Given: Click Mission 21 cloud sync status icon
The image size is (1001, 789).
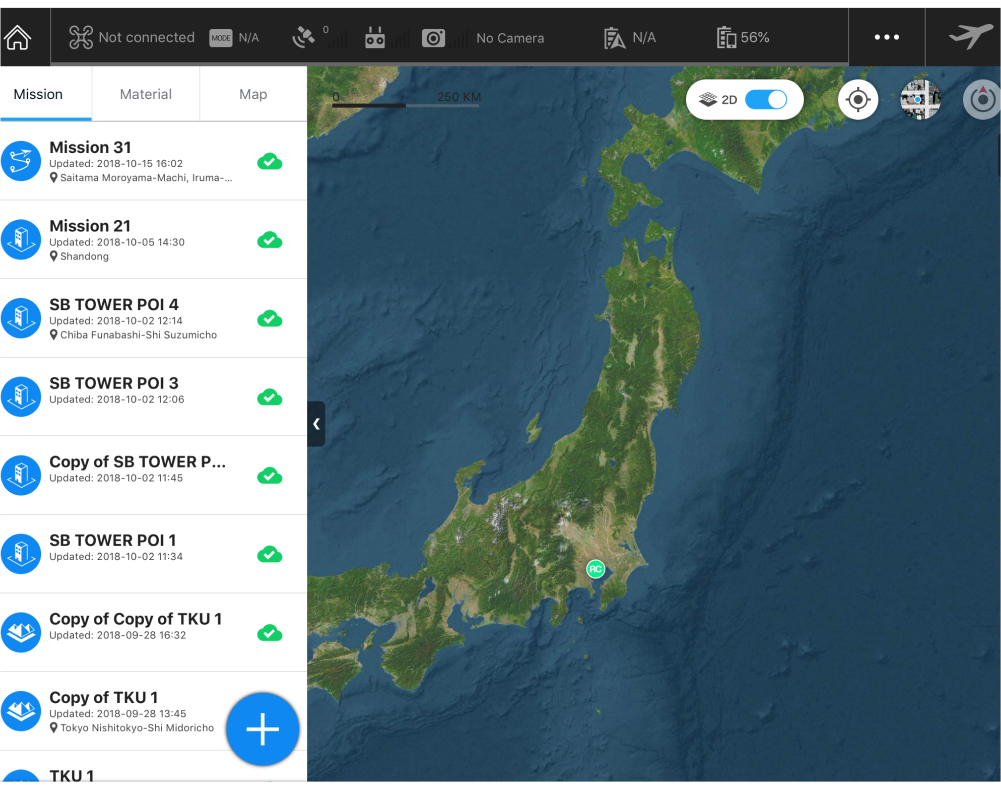Looking at the screenshot, I should [x=269, y=240].
